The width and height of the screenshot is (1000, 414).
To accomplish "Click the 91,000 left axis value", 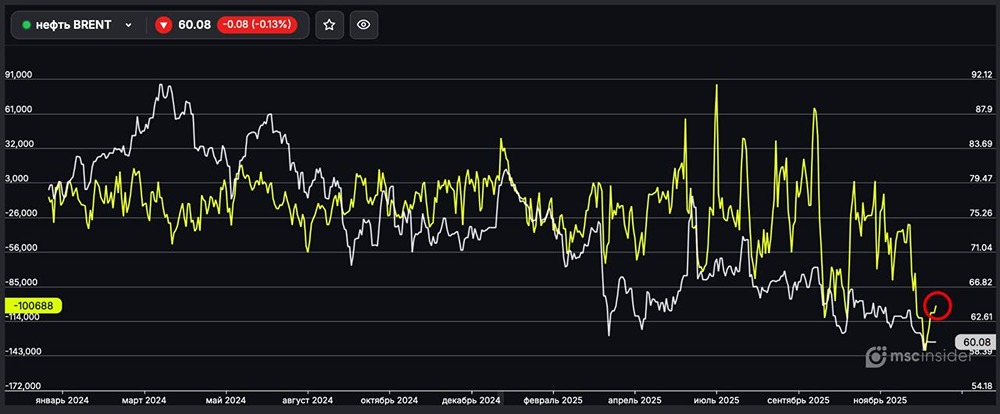I will pos(21,75).
